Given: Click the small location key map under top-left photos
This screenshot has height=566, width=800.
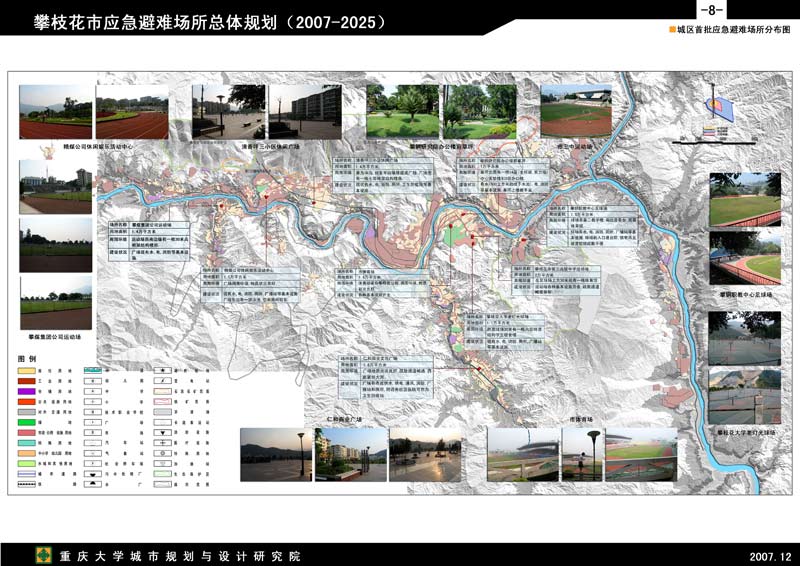Looking at the screenshot, I should pyautogui.click(x=48, y=152).
